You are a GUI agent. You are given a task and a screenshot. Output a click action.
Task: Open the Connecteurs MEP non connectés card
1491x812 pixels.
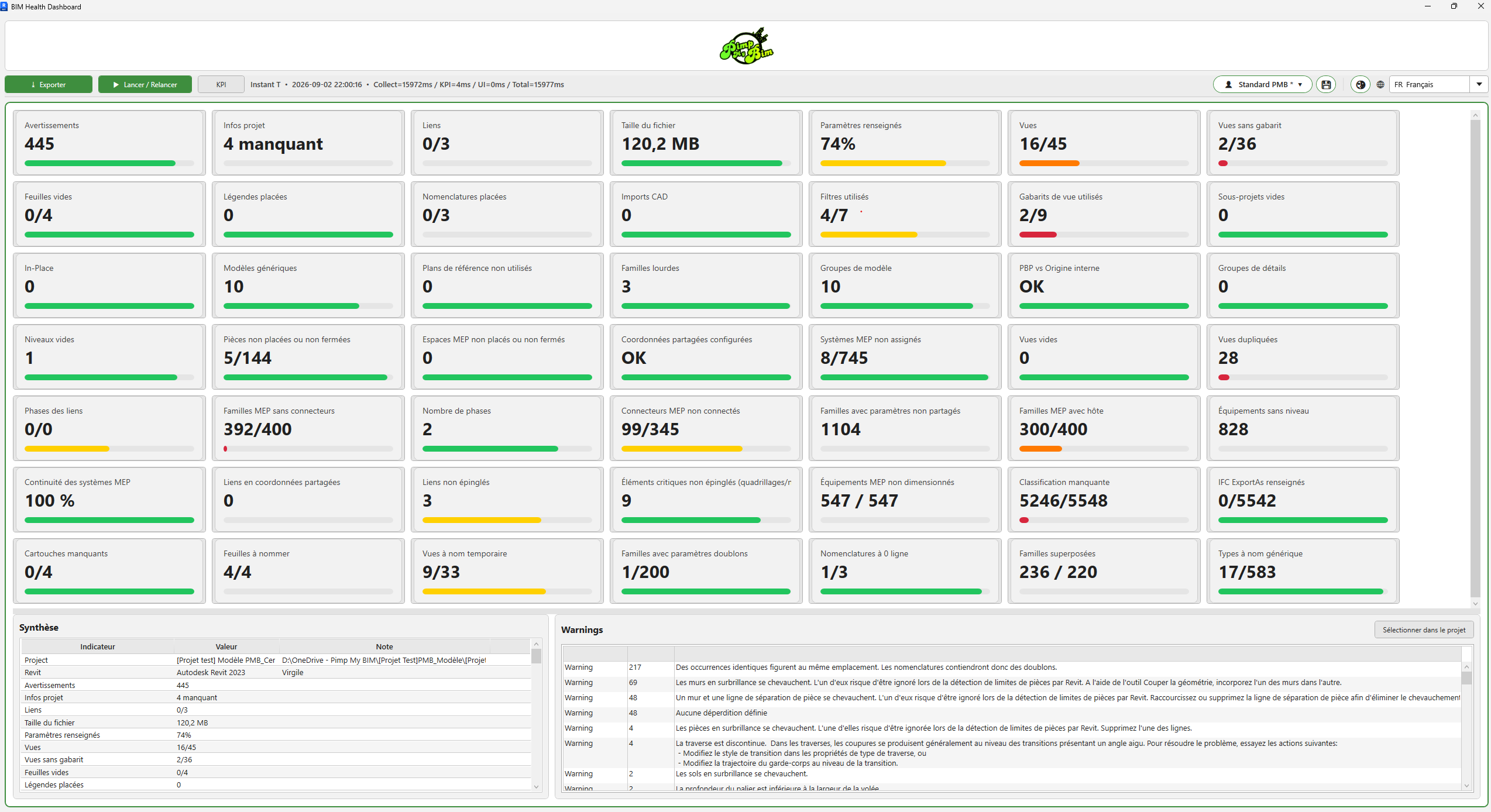coord(706,428)
